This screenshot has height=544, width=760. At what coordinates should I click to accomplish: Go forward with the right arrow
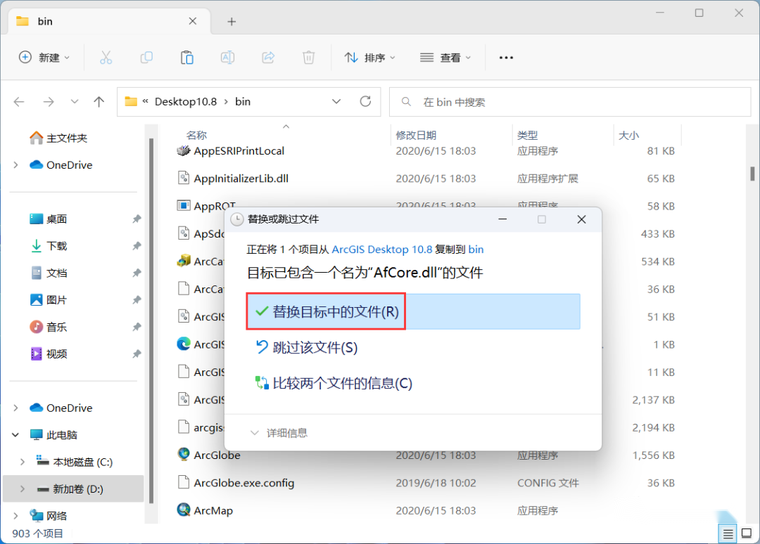point(48,102)
